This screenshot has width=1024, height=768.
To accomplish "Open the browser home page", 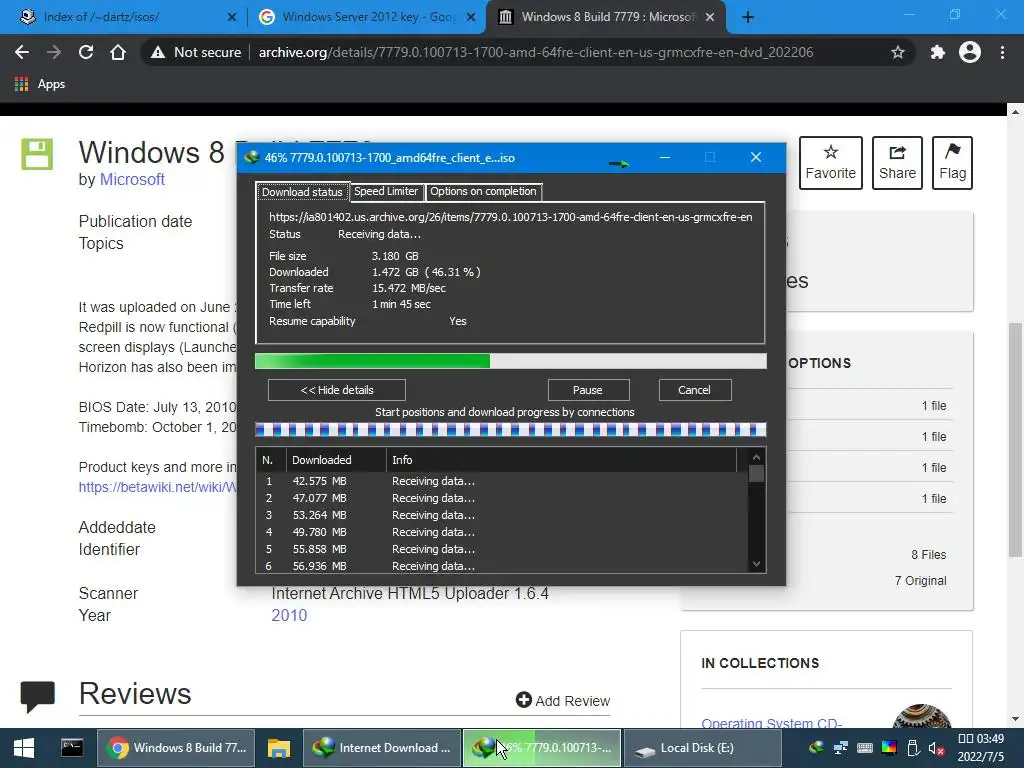I will tap(118, 52).
